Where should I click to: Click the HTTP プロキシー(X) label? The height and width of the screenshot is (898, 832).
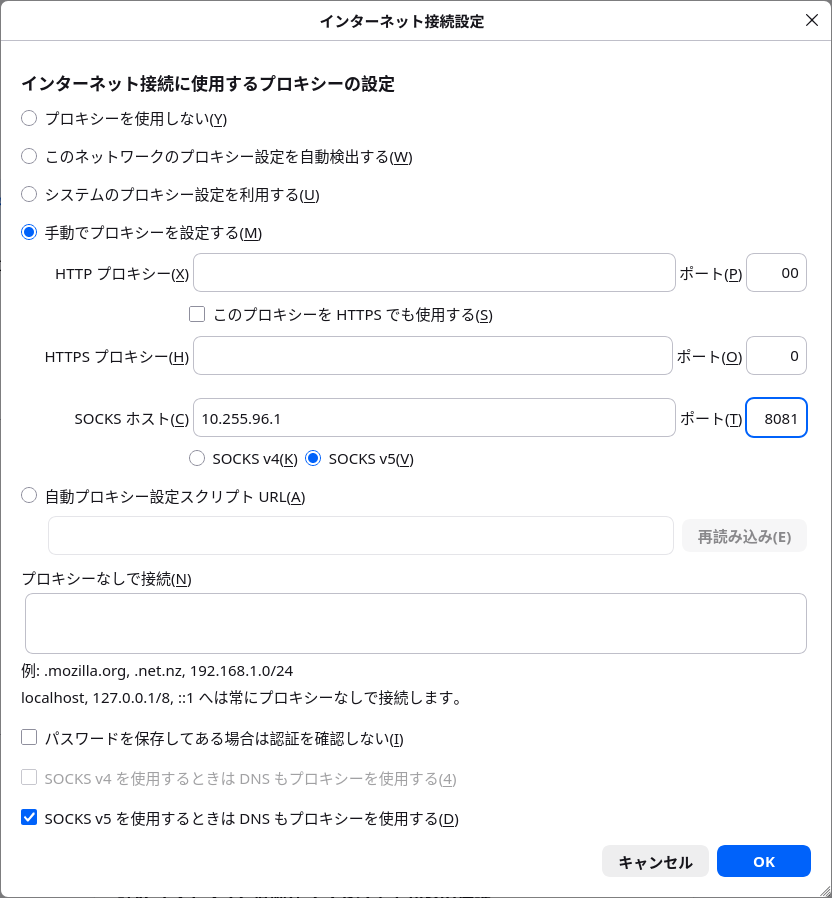[122, 274]
